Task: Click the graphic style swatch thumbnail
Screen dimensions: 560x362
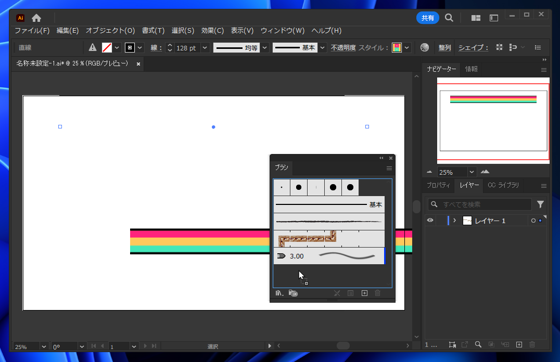Action: pyautogui.click(x=397, y=47)
